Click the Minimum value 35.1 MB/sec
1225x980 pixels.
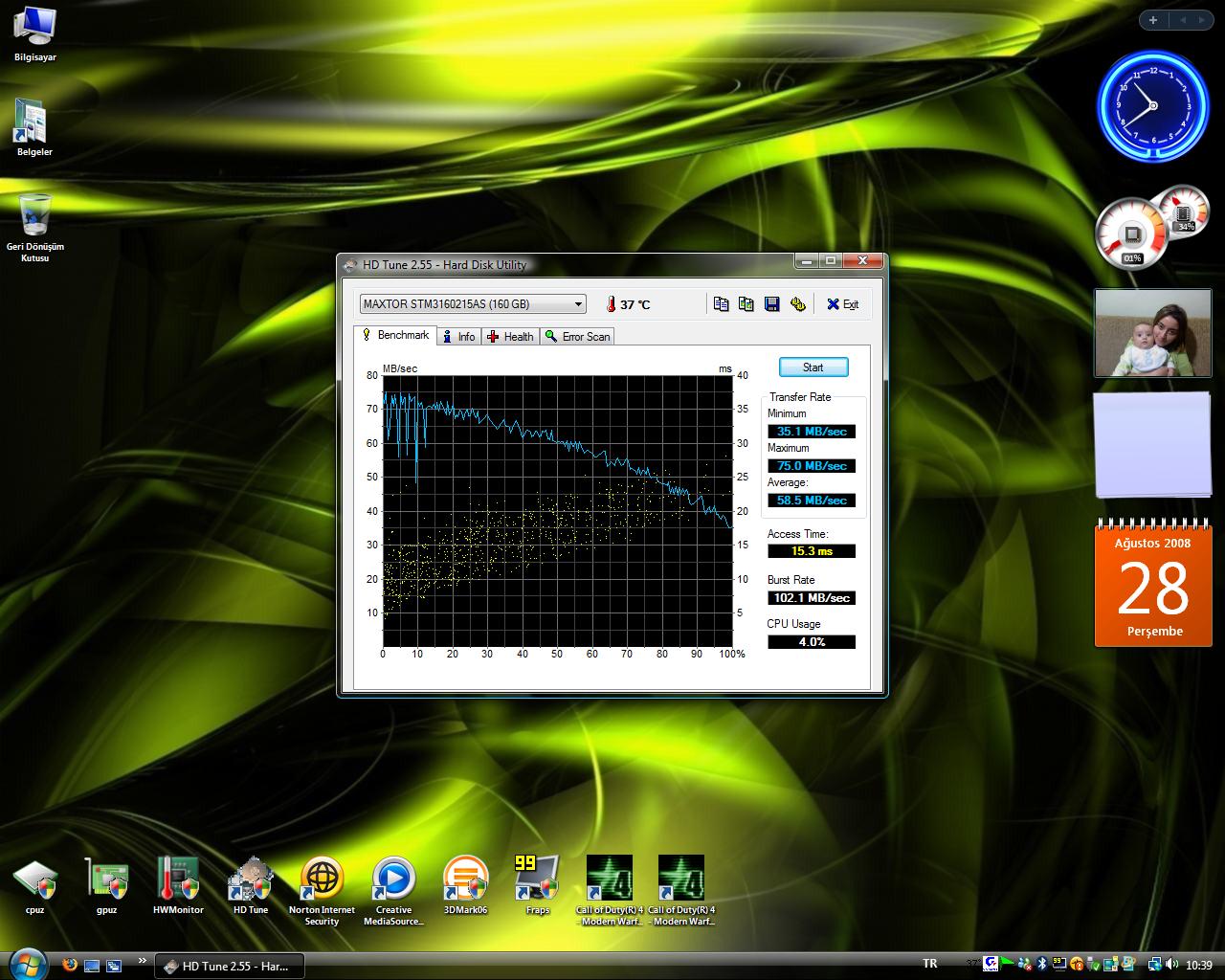(812, 432)
